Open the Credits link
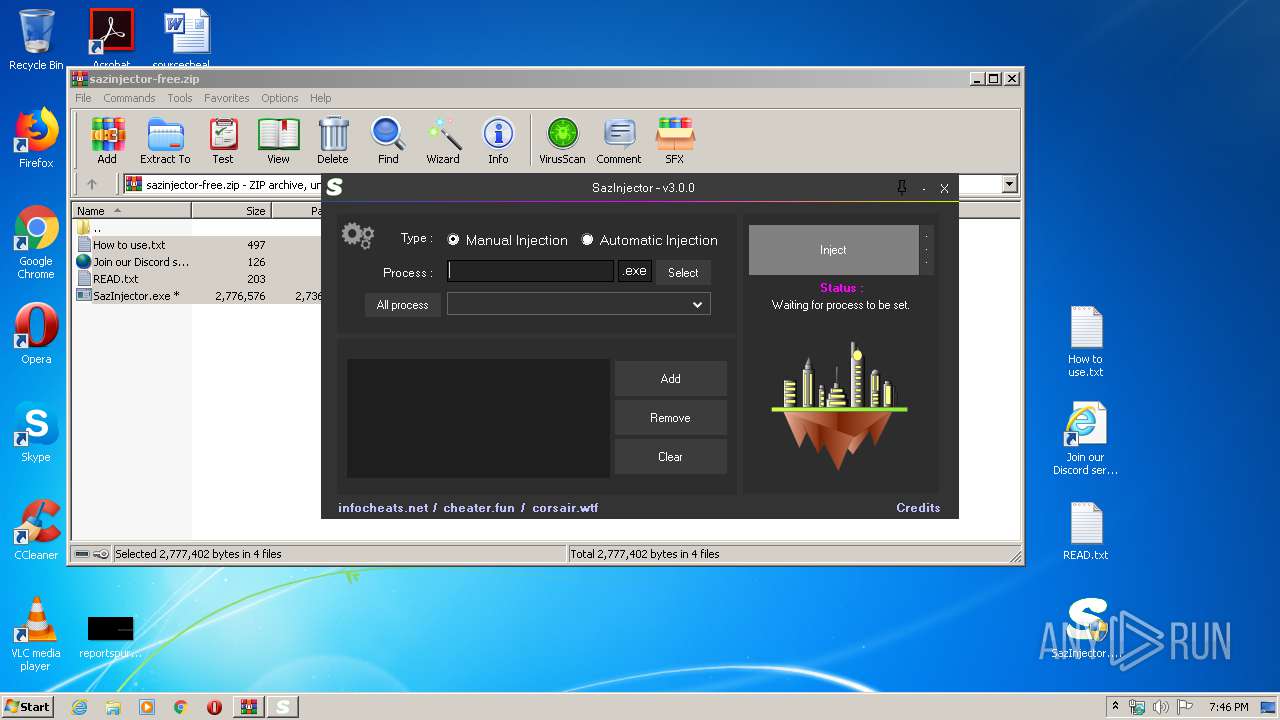This screenshot has height=720, width=1280. [918, 508]
